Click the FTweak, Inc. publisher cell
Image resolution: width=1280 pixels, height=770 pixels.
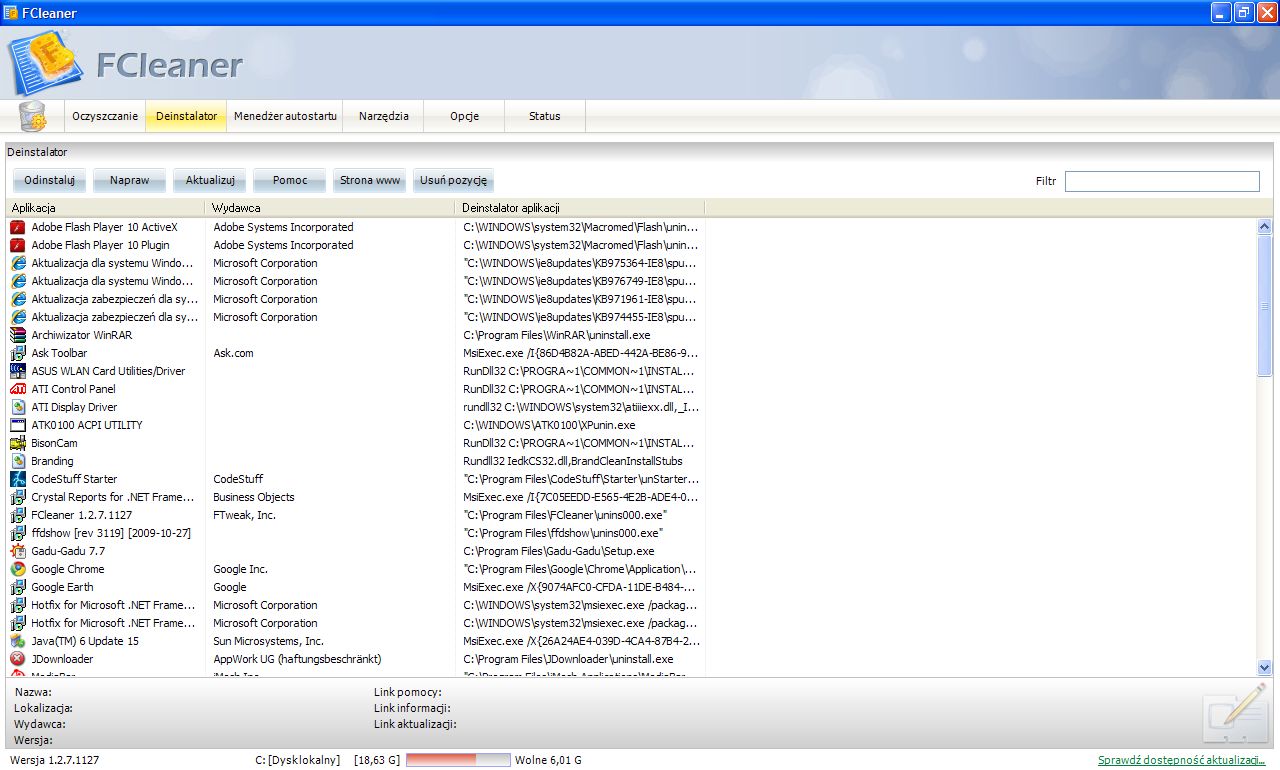[244, 515]
